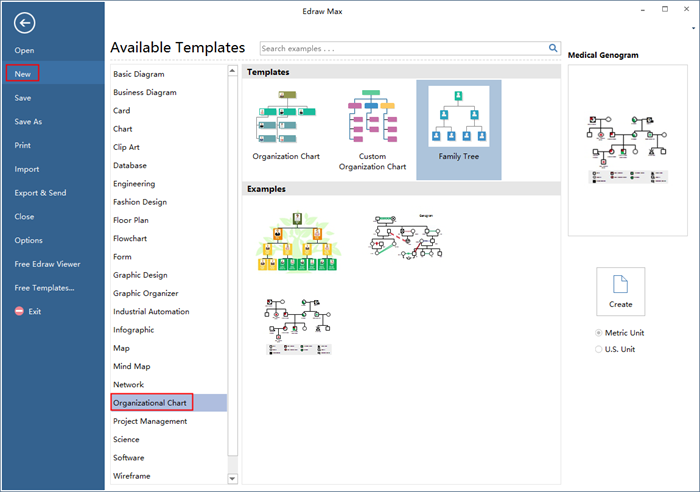Image resolution: width=700 pixels, height=492 pixels.
Task: Select Fashion Design category
Action: pyautogui.click(x=140, y=202)
